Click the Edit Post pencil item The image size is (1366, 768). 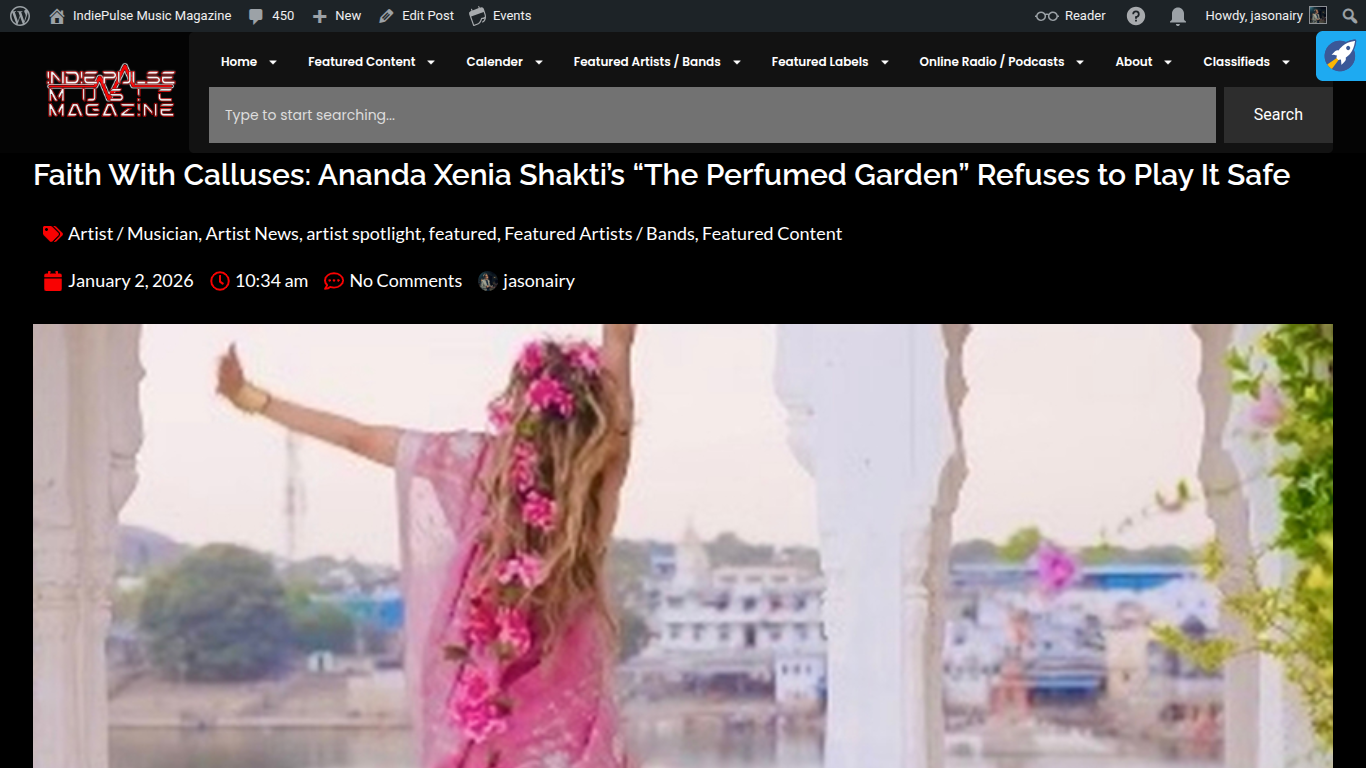coord(416,16)
